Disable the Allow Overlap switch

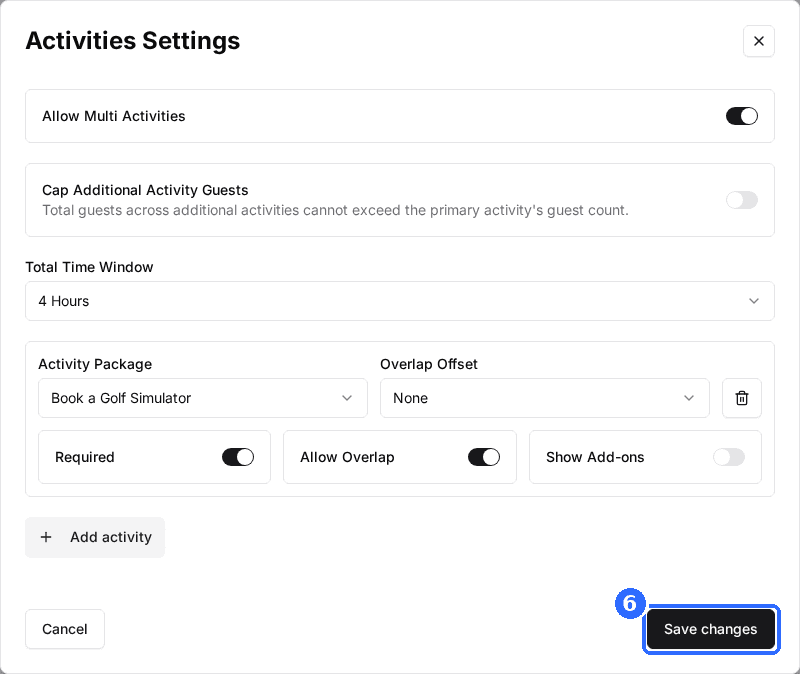coord(484,457)
